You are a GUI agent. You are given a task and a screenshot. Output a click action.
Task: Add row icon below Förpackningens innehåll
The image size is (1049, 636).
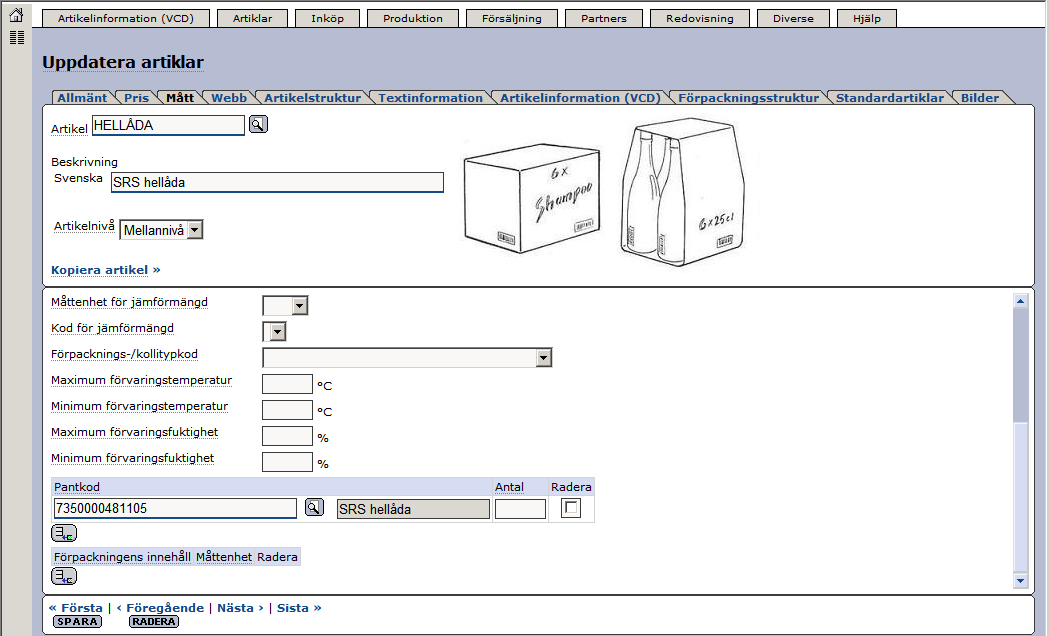point(64,576)
